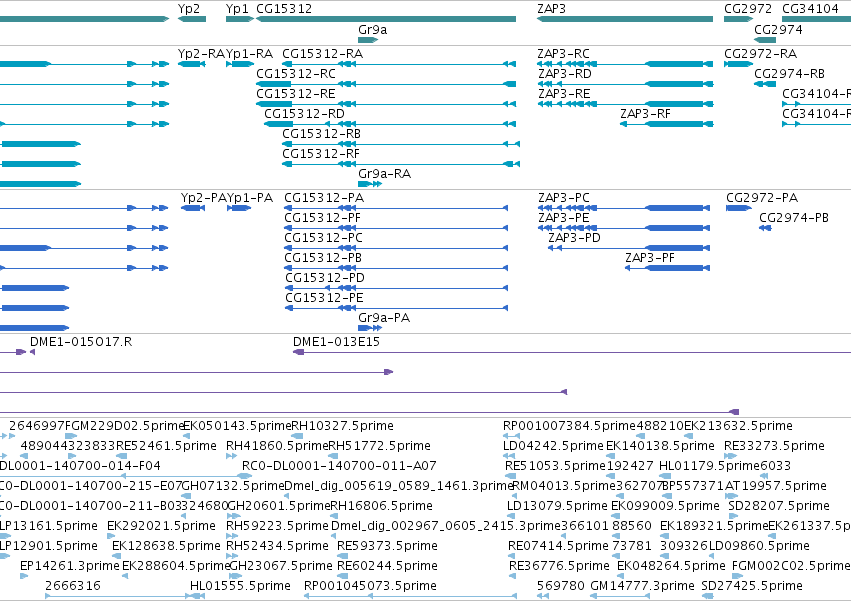Click the ZAP3 gene label
851x601 pixels.
pyautogui.click(x=551, y=9)
